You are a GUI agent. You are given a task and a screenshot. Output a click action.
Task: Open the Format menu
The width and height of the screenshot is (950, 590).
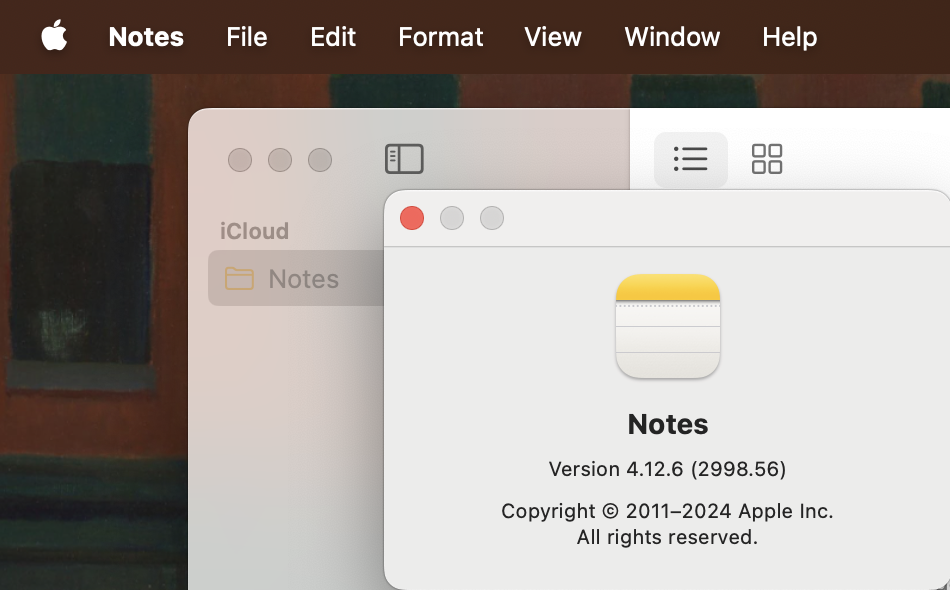point(440,37)
